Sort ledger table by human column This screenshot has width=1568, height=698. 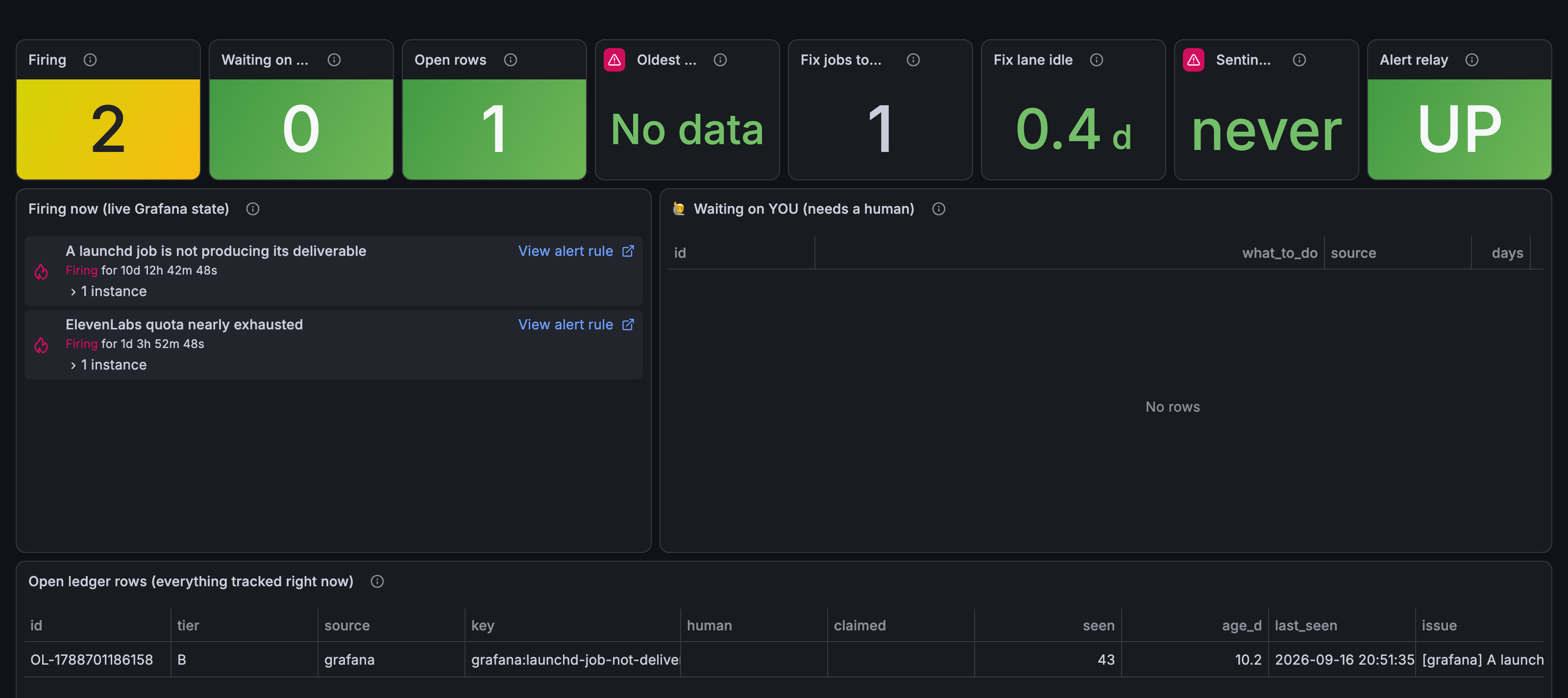(x=709, y=625)
